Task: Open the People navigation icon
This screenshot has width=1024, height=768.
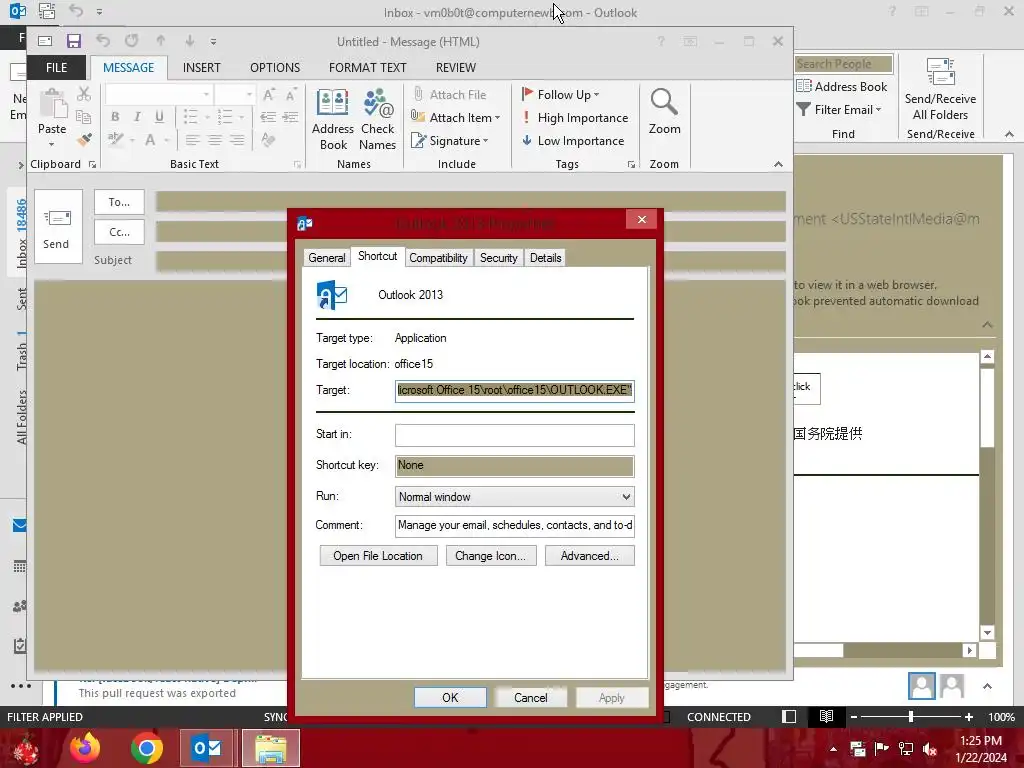Action: pyautogui.click(x=20, y=606)
